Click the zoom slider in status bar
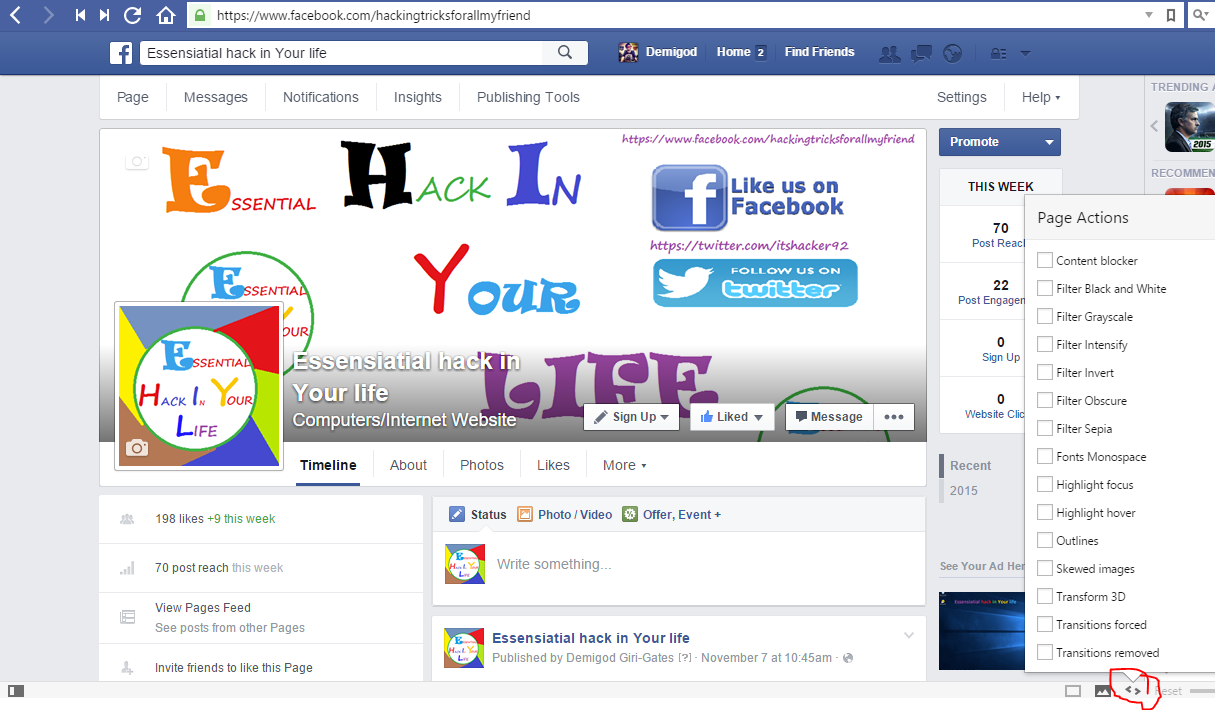 [1203, 691]
